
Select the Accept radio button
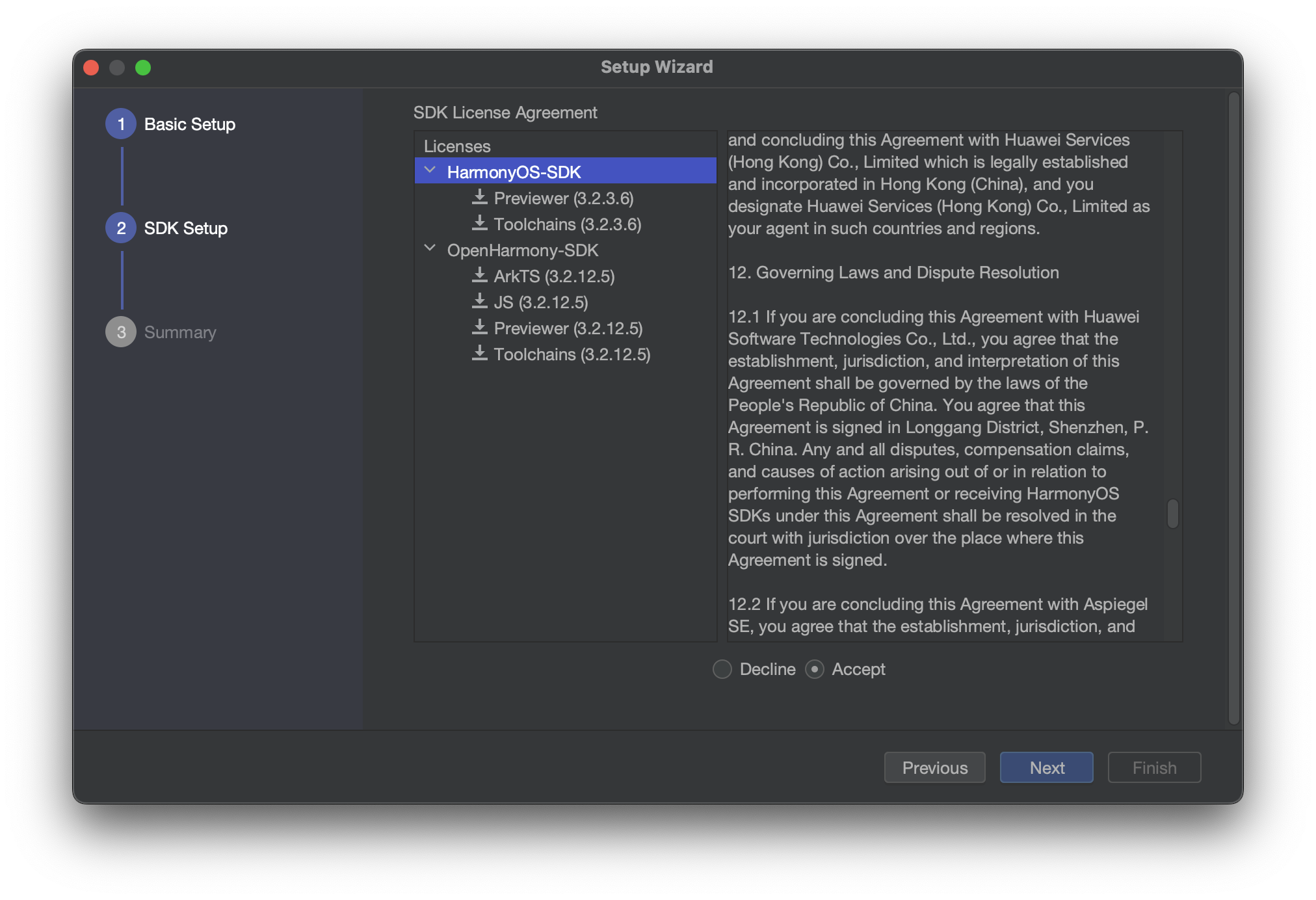point(817,669)
